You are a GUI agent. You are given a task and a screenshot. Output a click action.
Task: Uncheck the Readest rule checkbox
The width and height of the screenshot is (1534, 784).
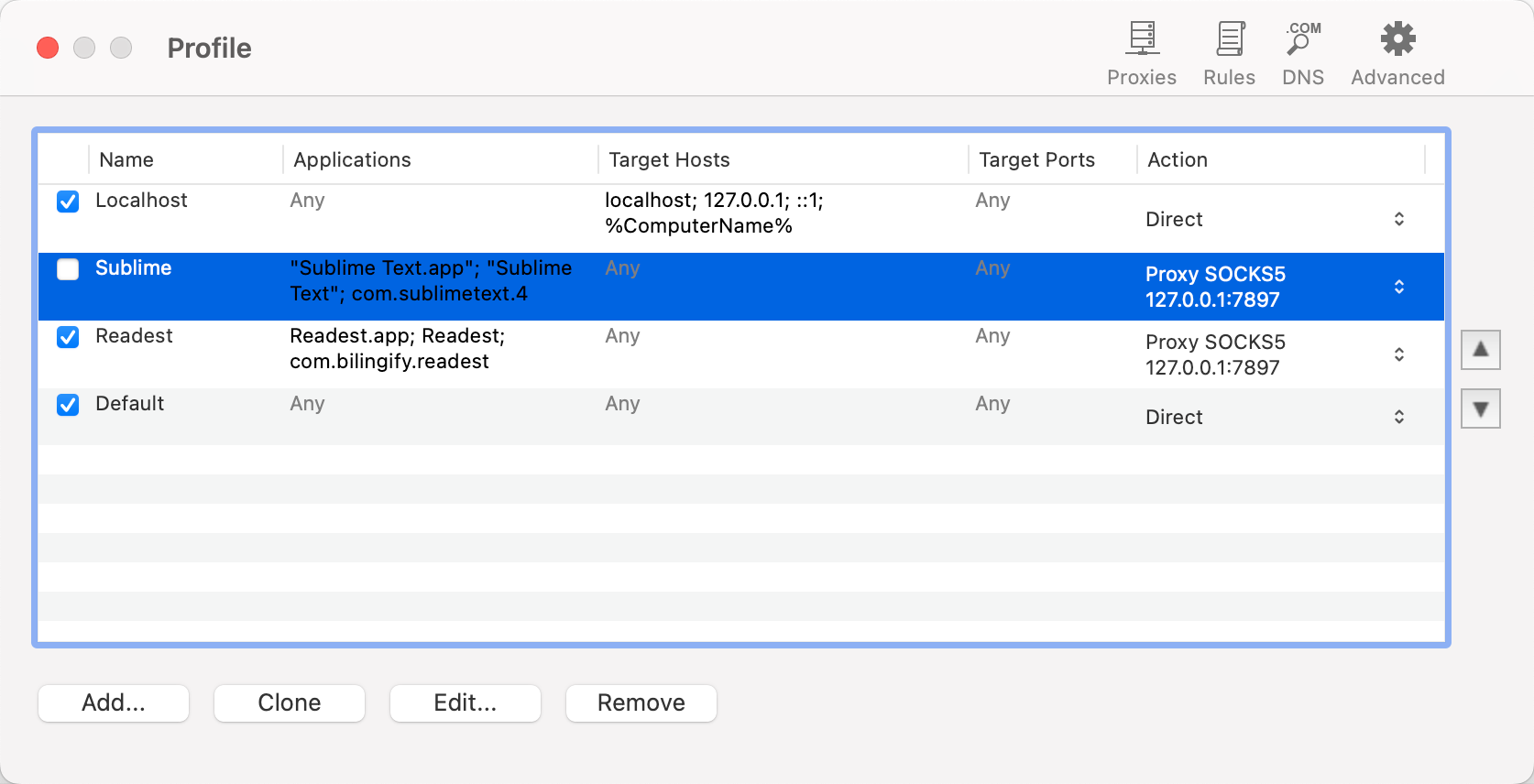tap(68, 337)
